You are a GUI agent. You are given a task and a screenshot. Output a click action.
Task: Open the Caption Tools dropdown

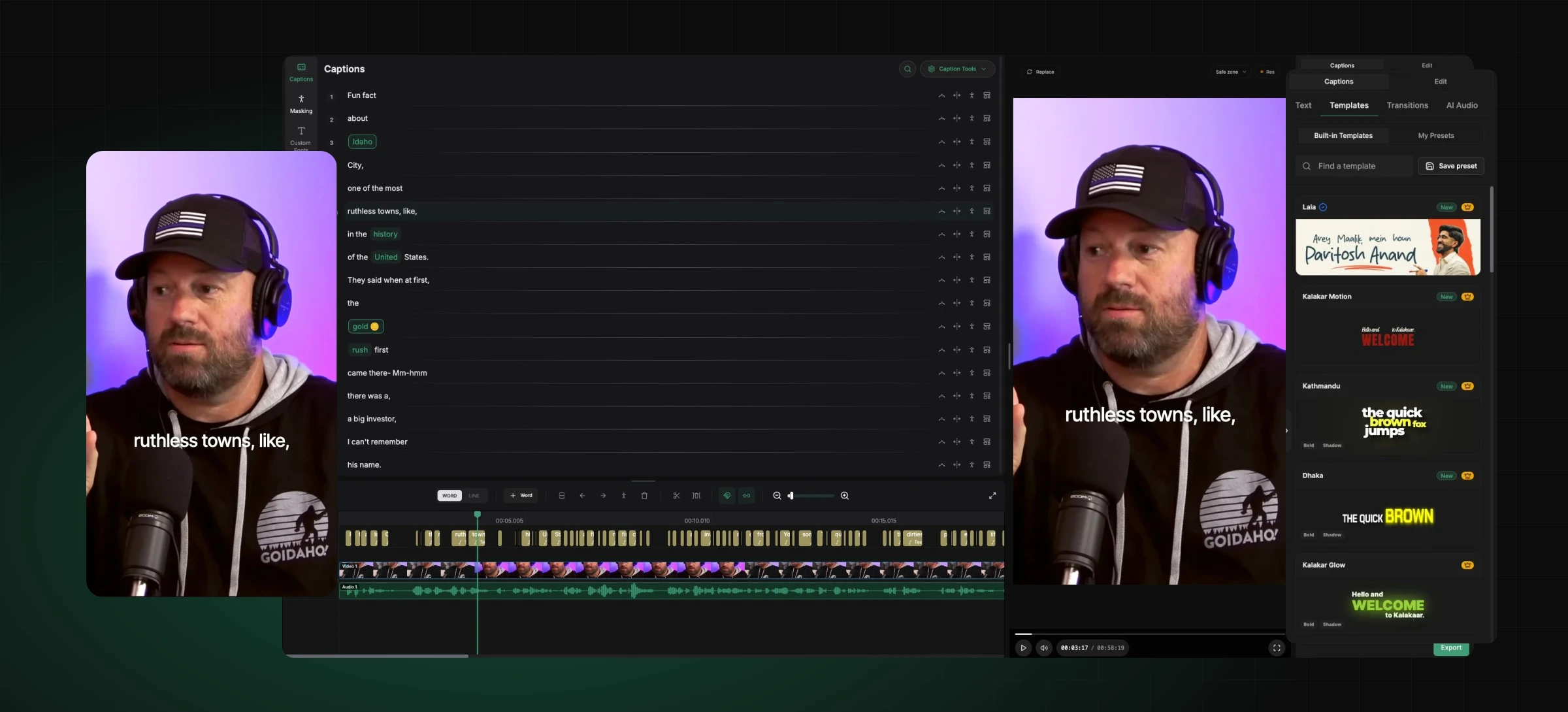(957, 69)
